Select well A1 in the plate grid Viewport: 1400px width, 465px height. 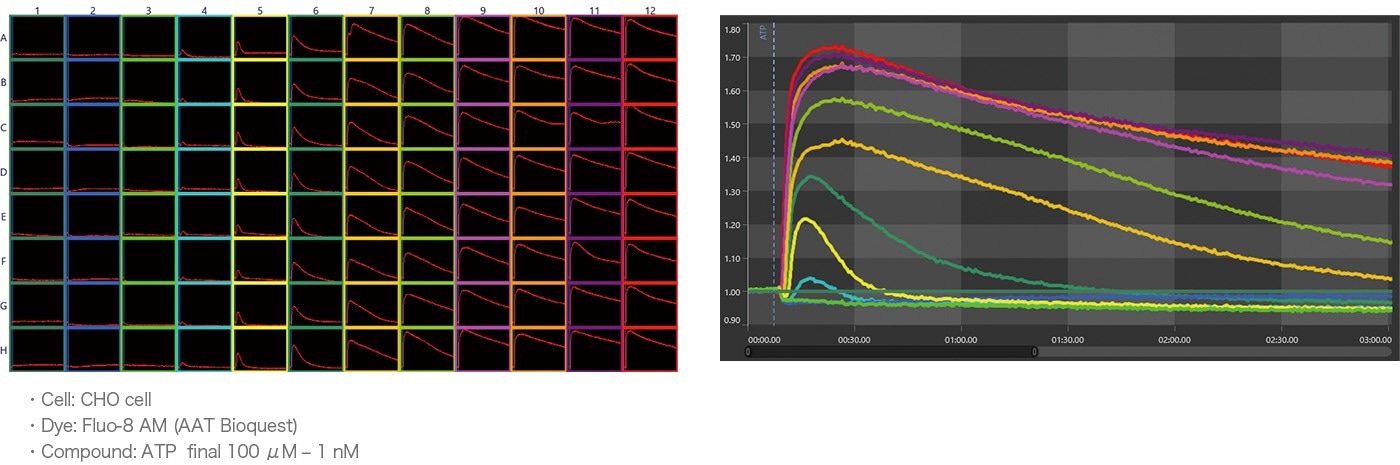[38, 39]
